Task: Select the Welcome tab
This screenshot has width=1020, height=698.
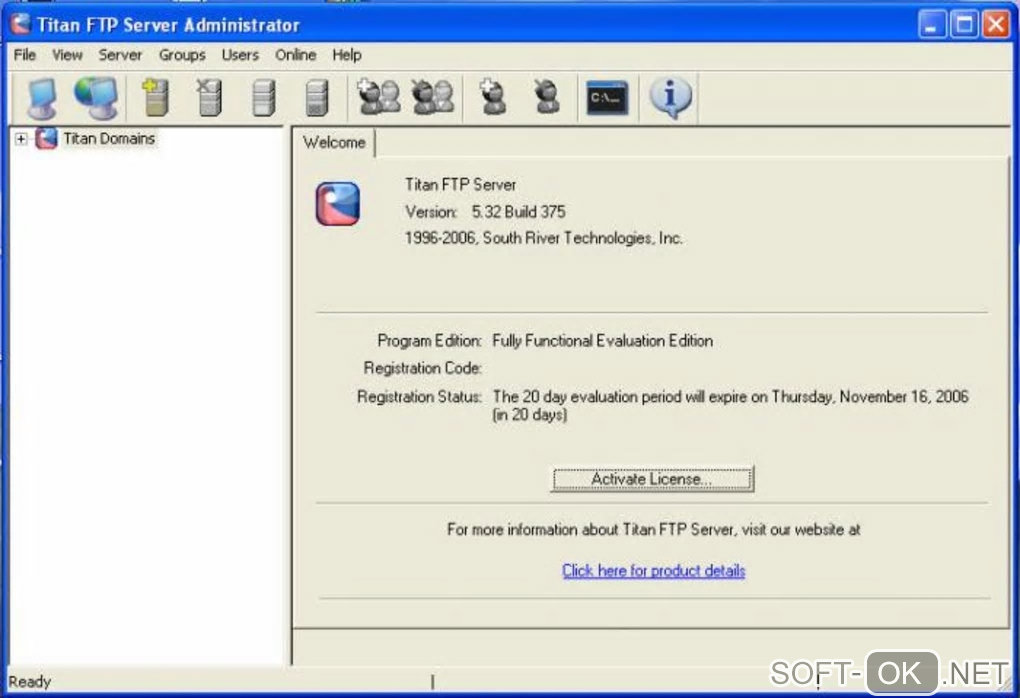Action: 334,142
